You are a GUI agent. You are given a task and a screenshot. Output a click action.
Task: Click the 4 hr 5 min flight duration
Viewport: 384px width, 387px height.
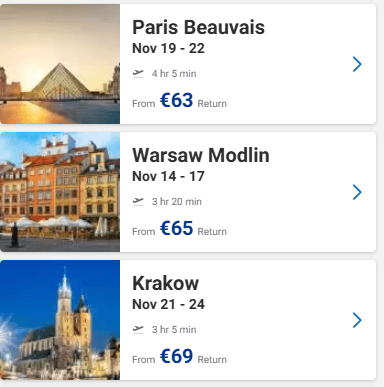pos(174,73)
